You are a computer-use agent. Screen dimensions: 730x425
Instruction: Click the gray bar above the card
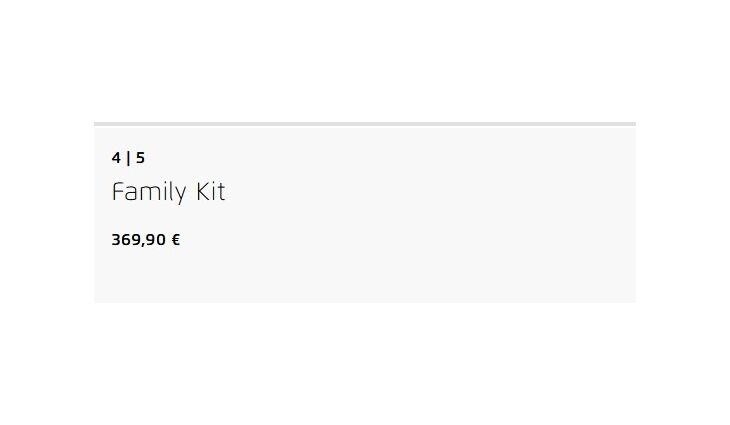tap(364, 124)
